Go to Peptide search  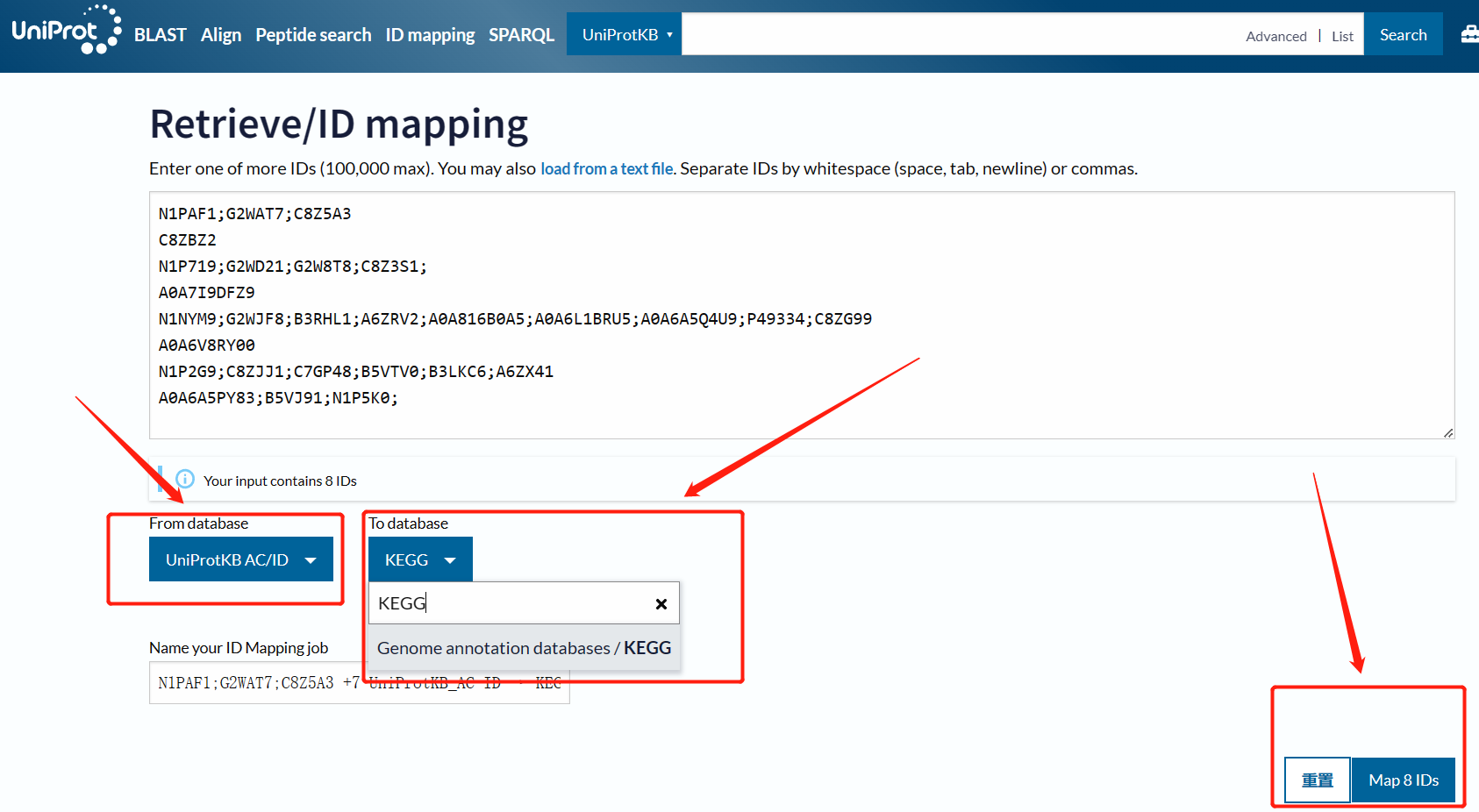coord(313,35)
